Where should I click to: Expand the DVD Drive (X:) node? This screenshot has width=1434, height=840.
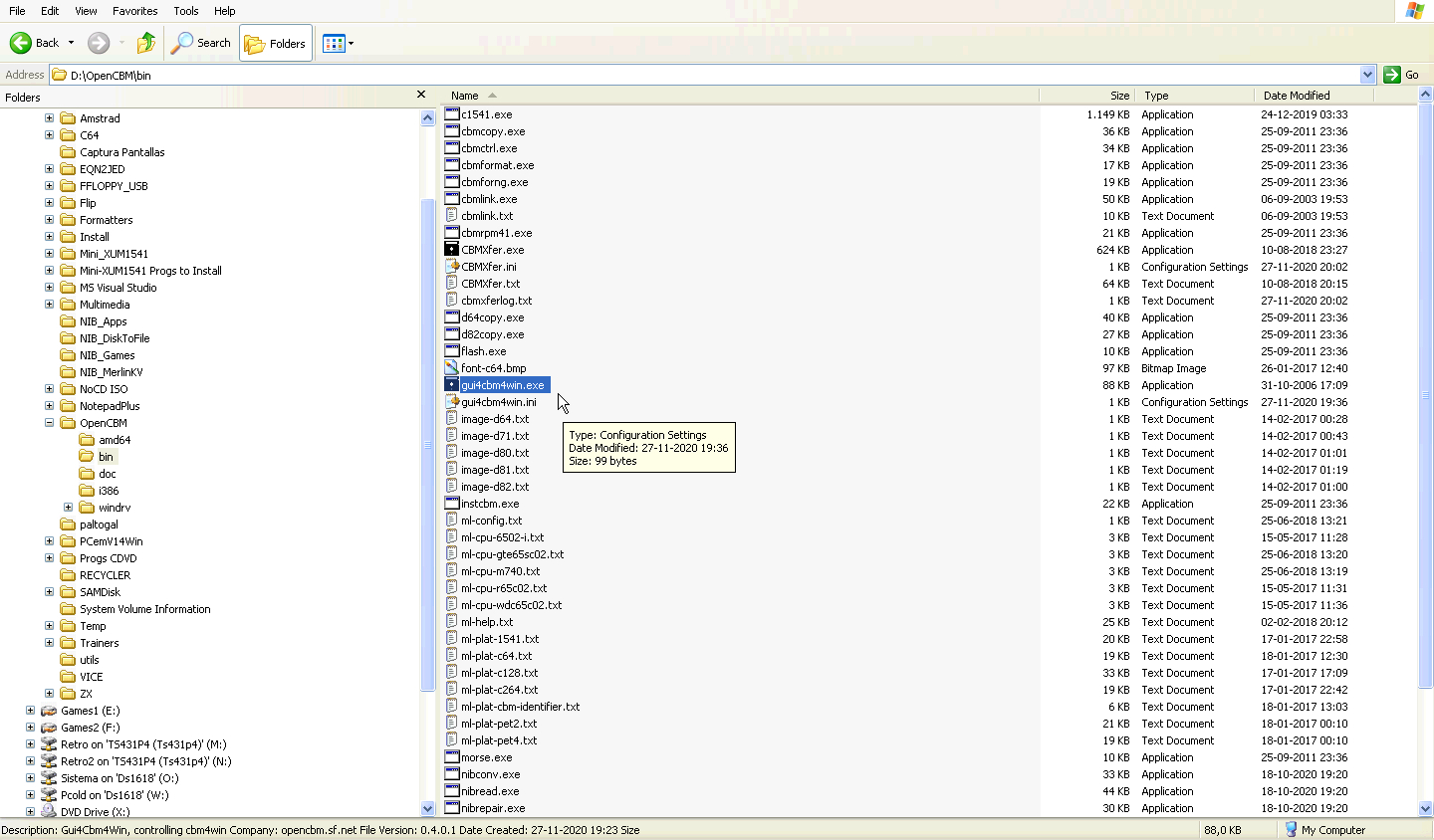click(30, 812)
